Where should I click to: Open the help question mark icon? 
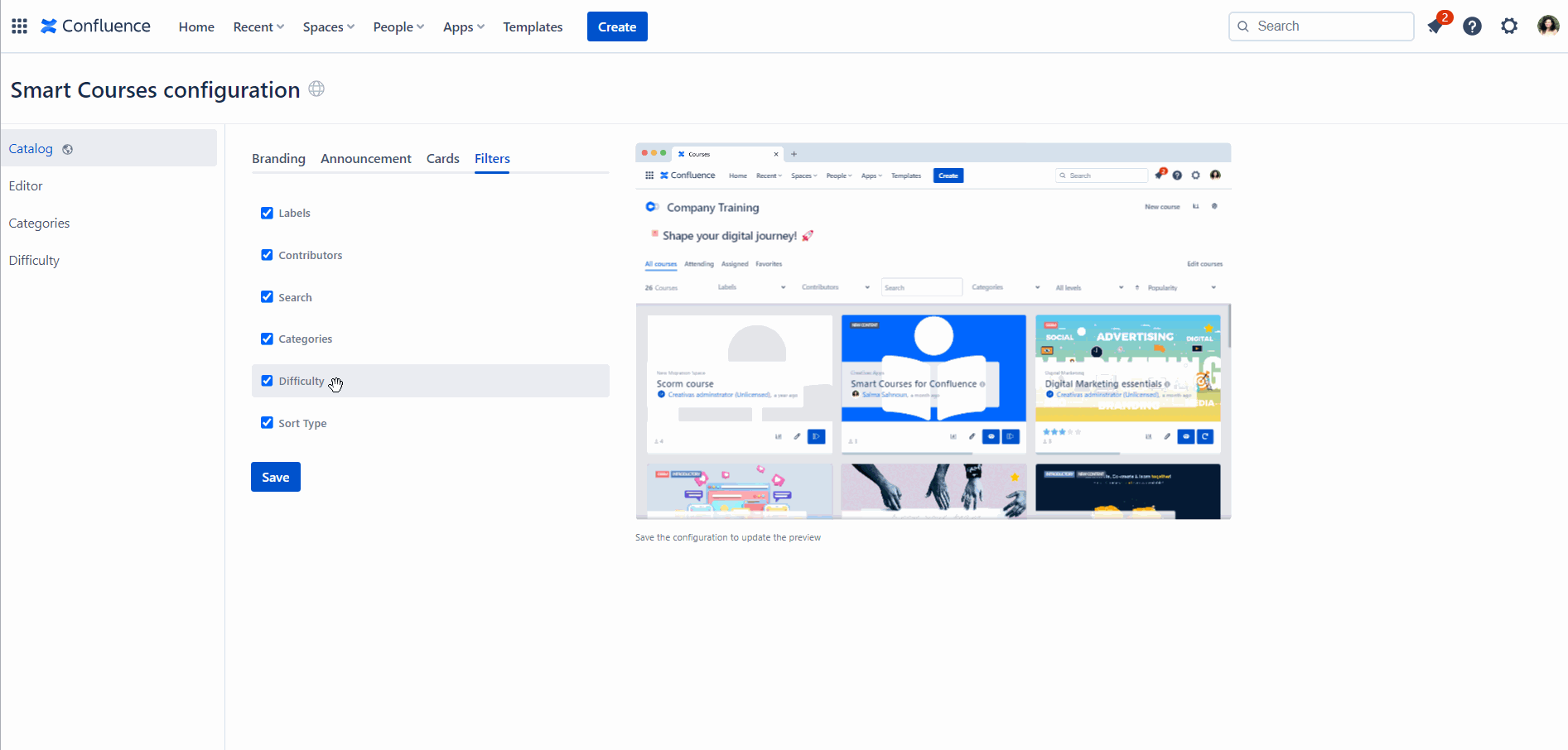coord(1472,26)
